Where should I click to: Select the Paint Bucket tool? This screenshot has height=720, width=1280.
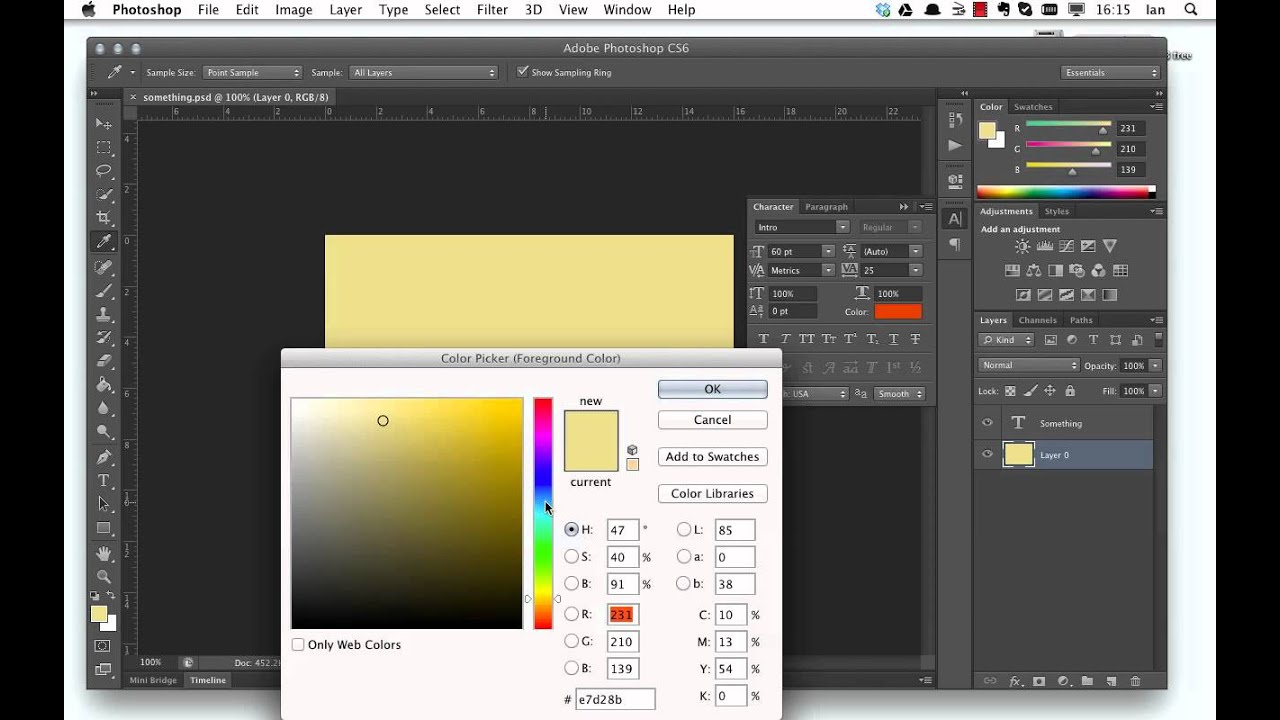click(103, 385)
